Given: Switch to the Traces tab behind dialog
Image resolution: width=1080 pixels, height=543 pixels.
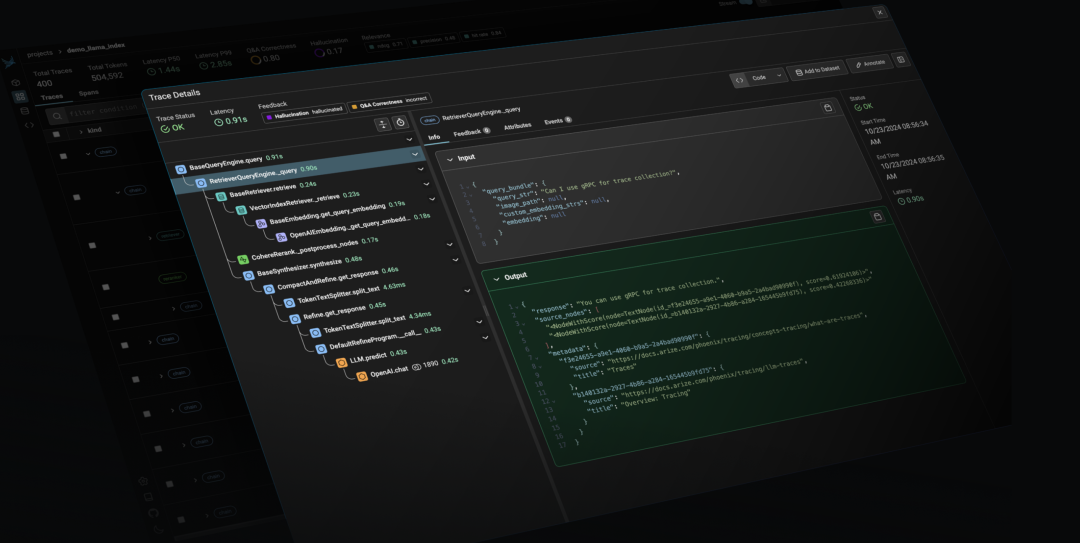Looking at the screenshot, I should [x=52, y=97].
